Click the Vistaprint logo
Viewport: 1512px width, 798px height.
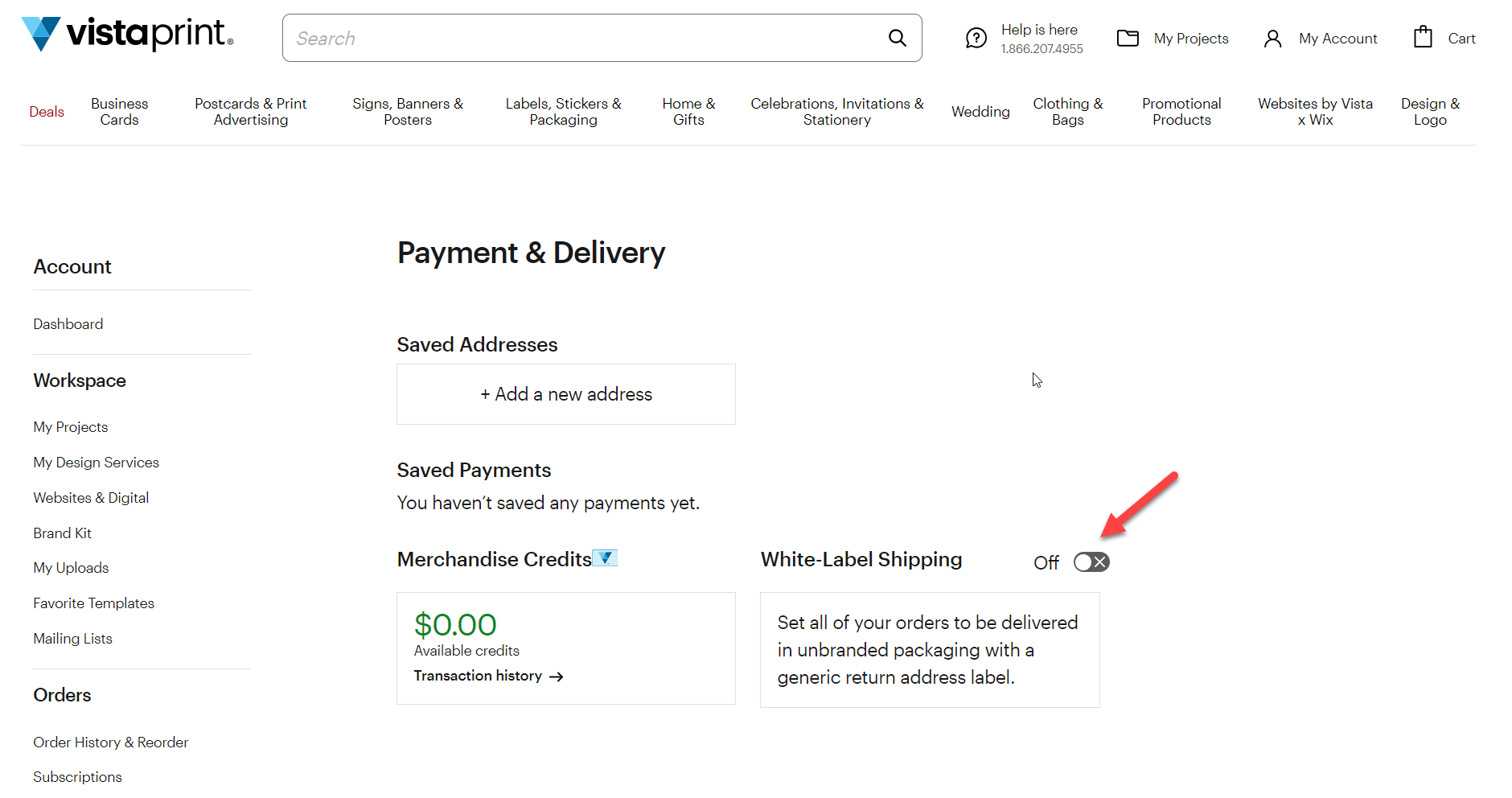pyautogui.click(x=127, y=34)
